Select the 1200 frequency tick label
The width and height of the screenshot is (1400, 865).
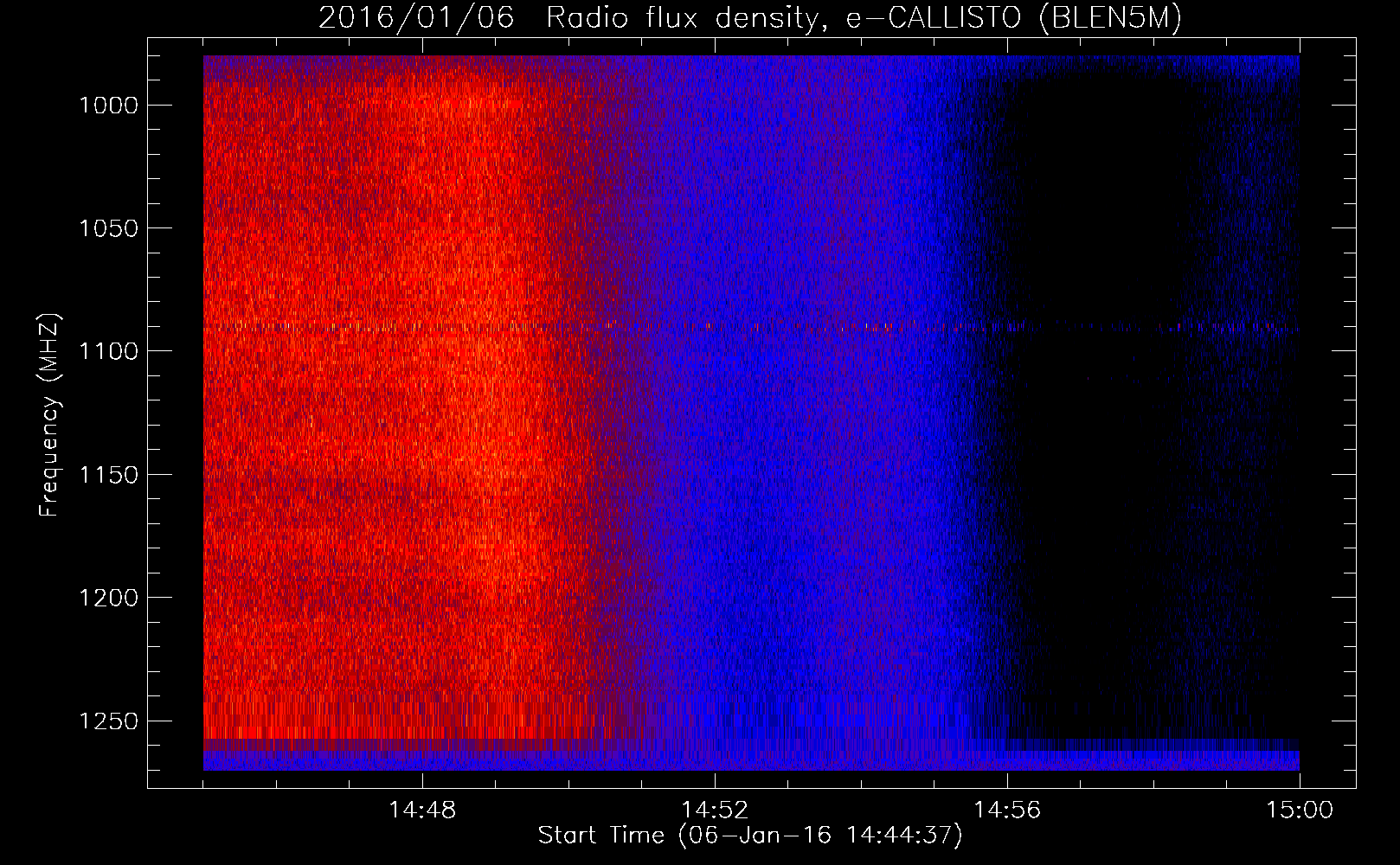pos(109,598)
